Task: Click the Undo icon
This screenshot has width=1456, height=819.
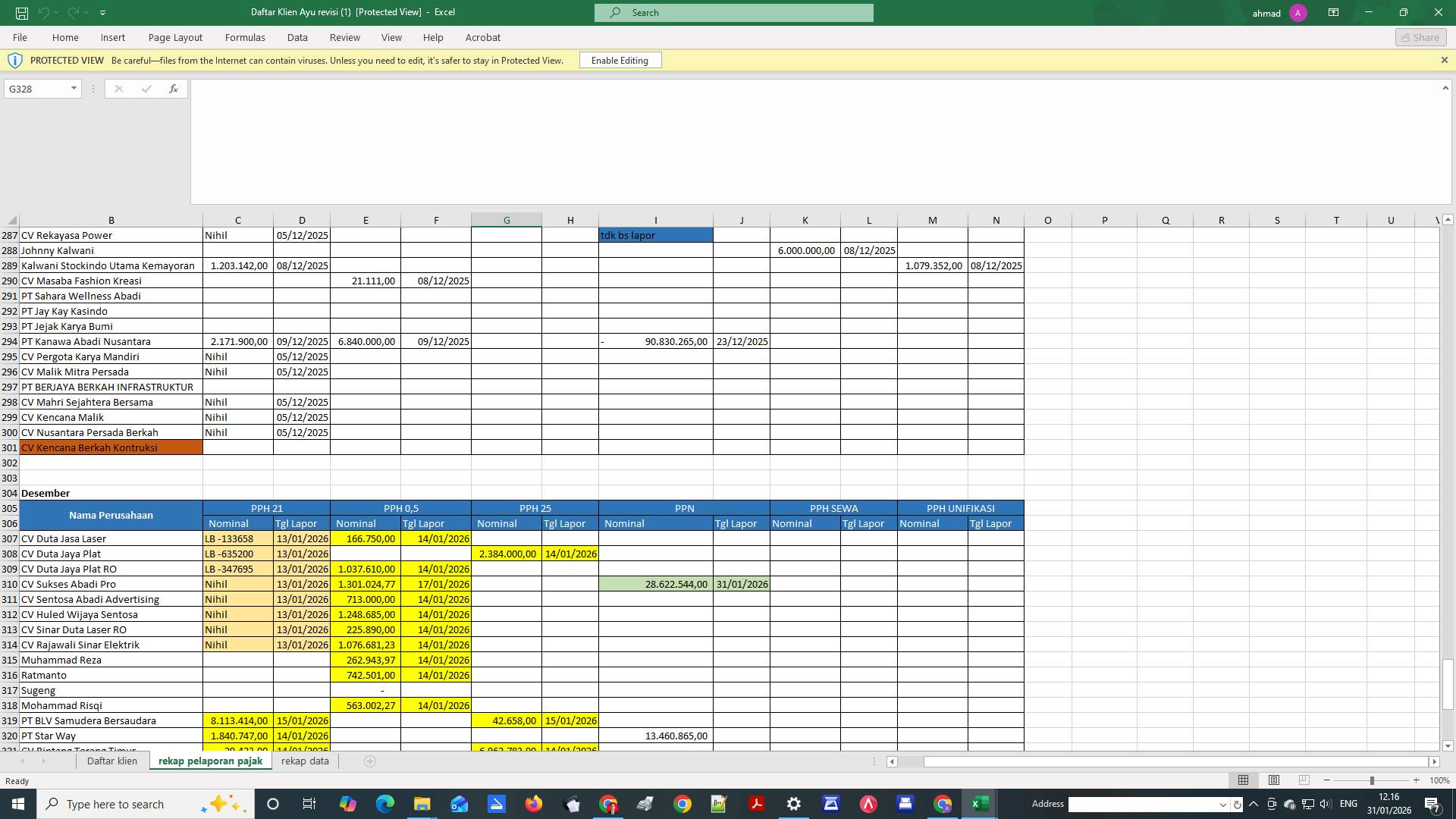Action: [45, 12]
